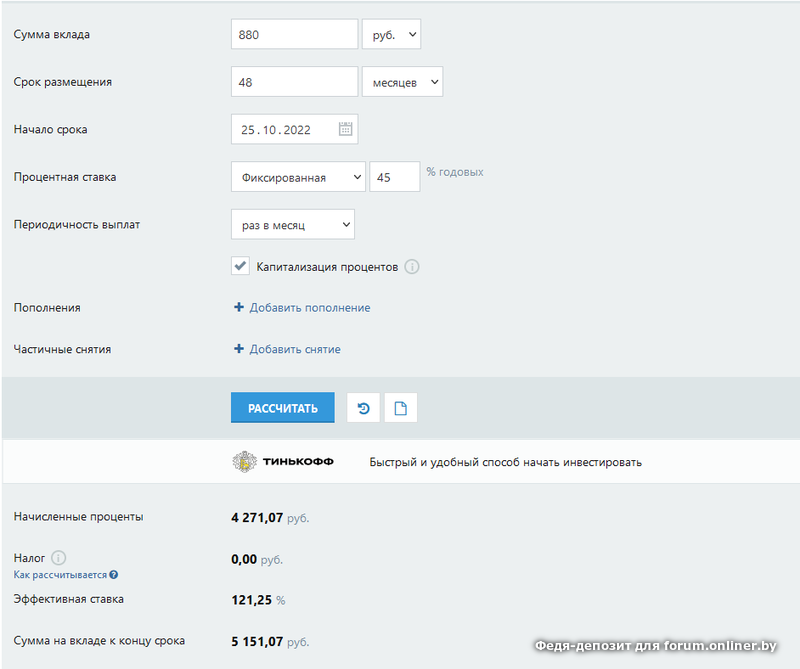Click the plus icon before Добавить снятие
The image size is (800, 669).
(238, 349)
